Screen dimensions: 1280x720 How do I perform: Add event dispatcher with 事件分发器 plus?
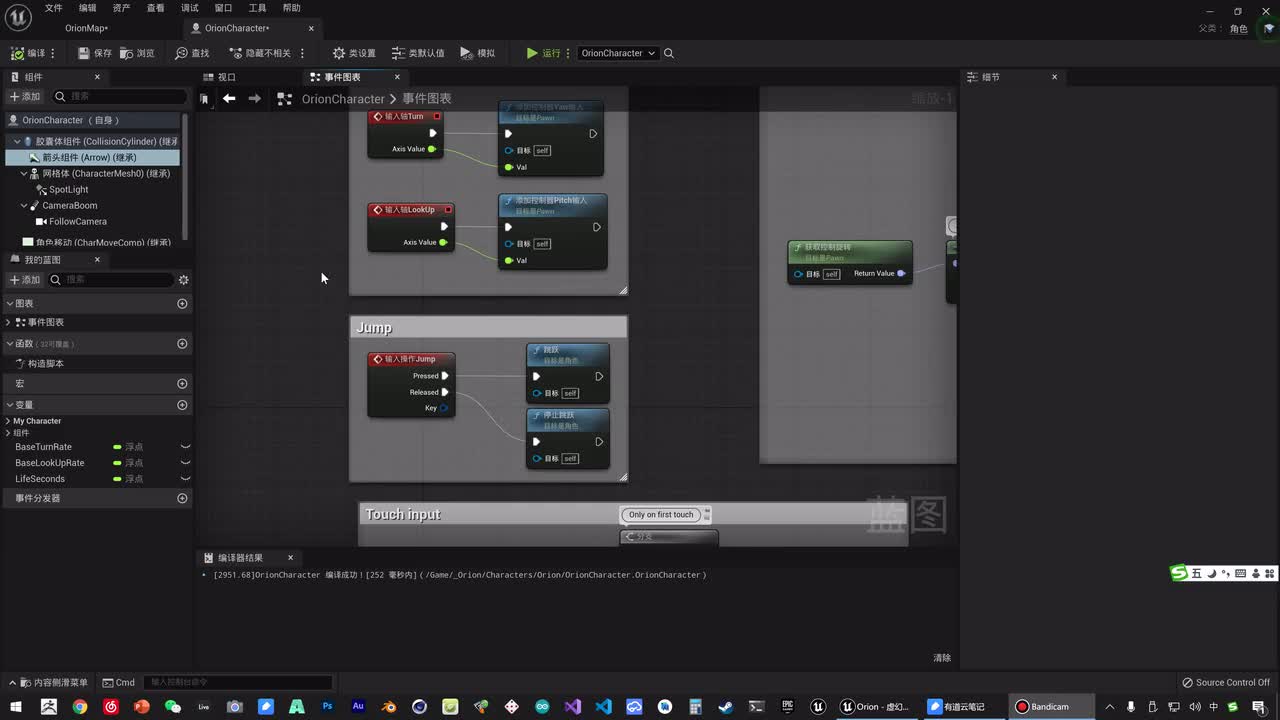pyautogui.click(x=182, y=498)
